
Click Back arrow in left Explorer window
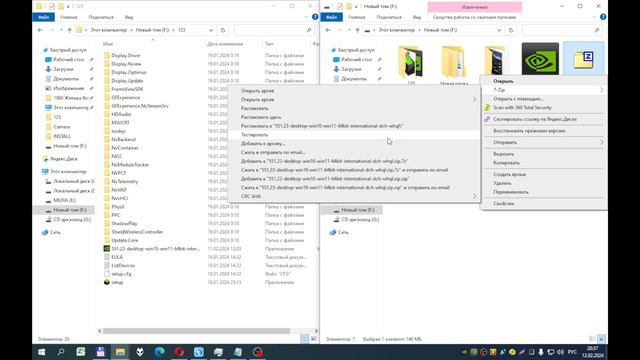[x=40, y=30]
